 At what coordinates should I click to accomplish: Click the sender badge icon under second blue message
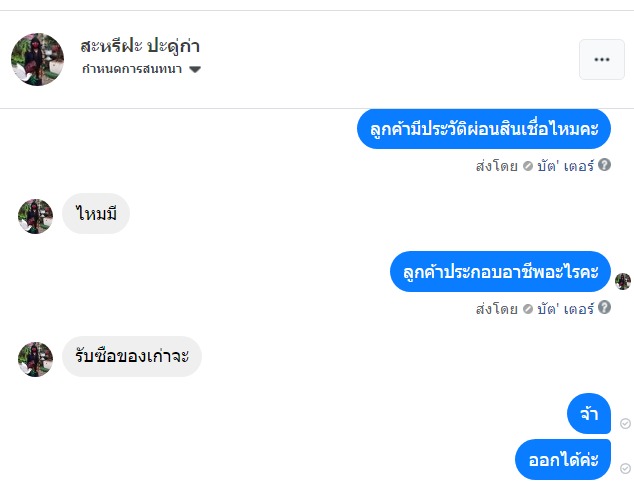527,309
